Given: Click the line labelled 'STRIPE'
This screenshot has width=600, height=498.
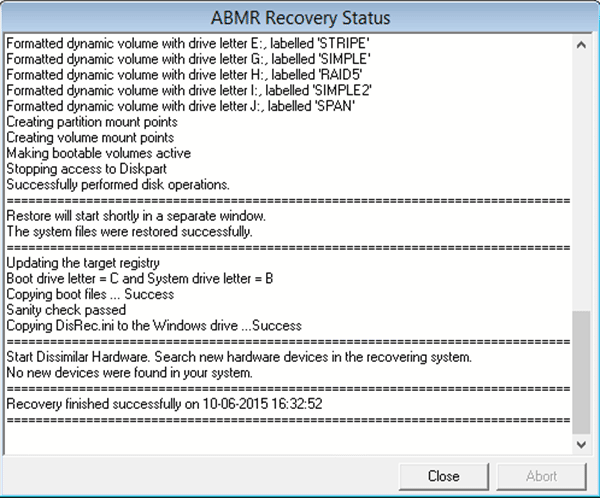Looking at the screenshot, I should tap(188, 43).
